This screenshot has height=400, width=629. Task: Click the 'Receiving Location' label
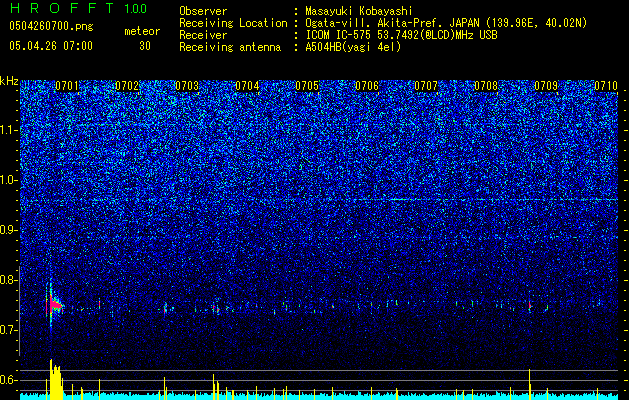tap(233, 23)
